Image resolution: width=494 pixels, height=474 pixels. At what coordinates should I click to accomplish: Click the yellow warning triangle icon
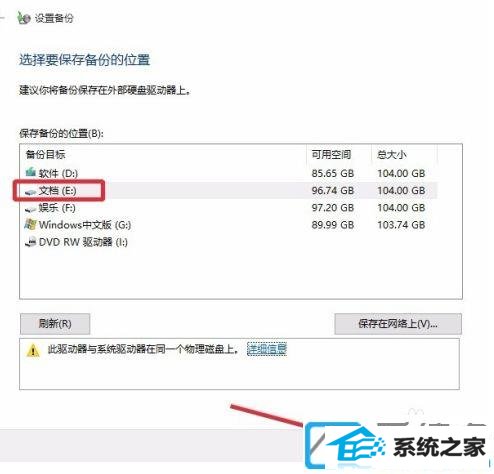[x=33, y=350]
